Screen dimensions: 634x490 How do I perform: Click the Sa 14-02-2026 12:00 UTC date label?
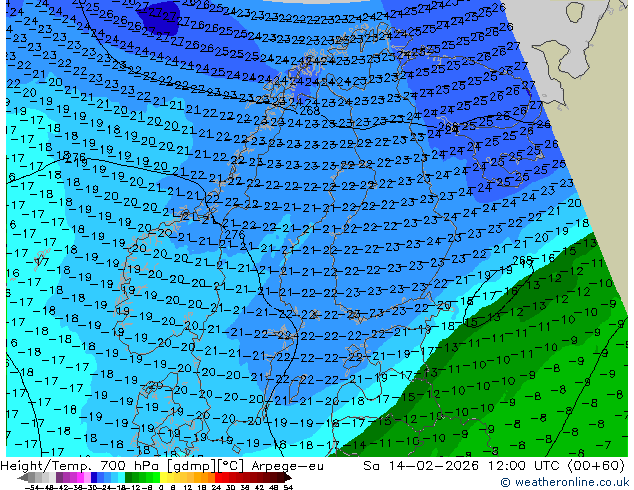click(x=463, y=466)
